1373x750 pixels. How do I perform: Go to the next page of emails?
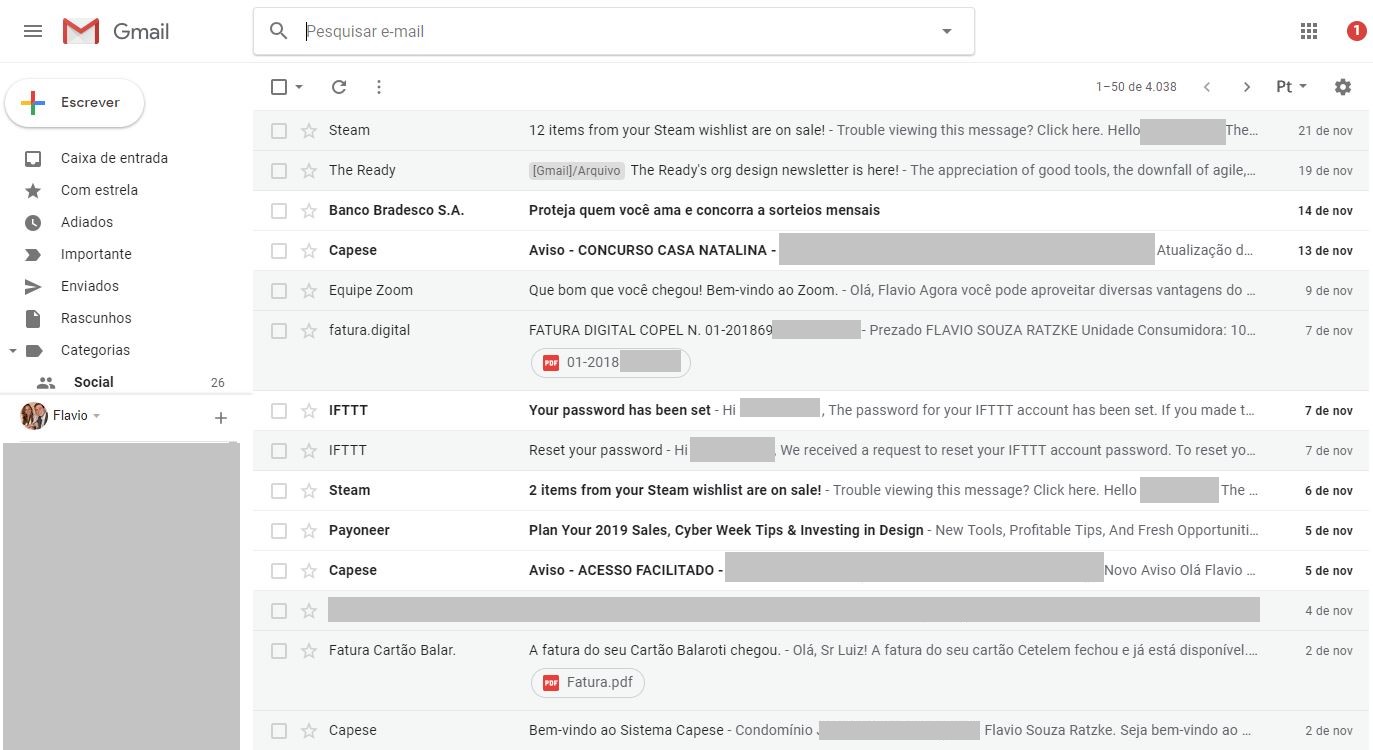click(x=1246, y=87)
